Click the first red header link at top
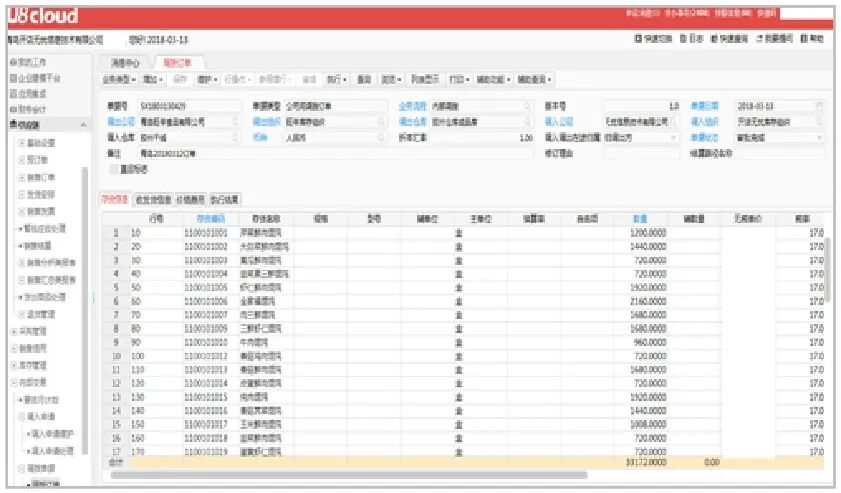The image size is (841, 493). point(642,13)
